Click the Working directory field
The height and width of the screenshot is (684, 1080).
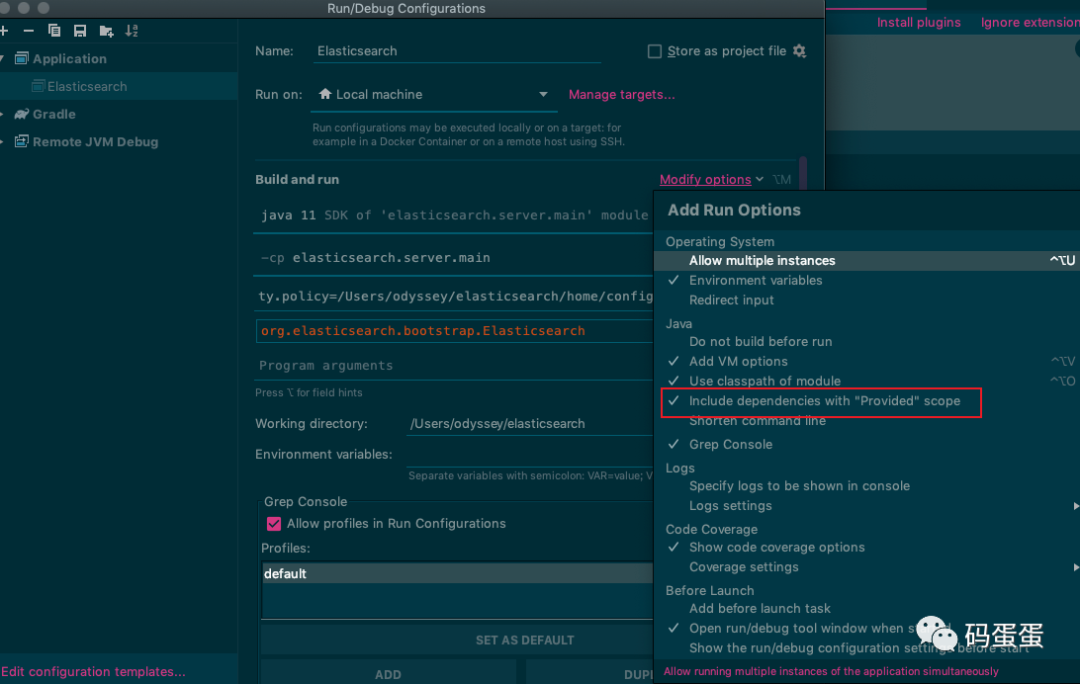(530, 424)
